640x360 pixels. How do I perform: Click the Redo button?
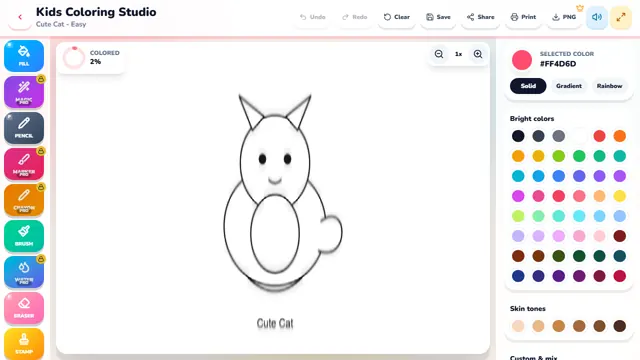[x=355, y=17]
